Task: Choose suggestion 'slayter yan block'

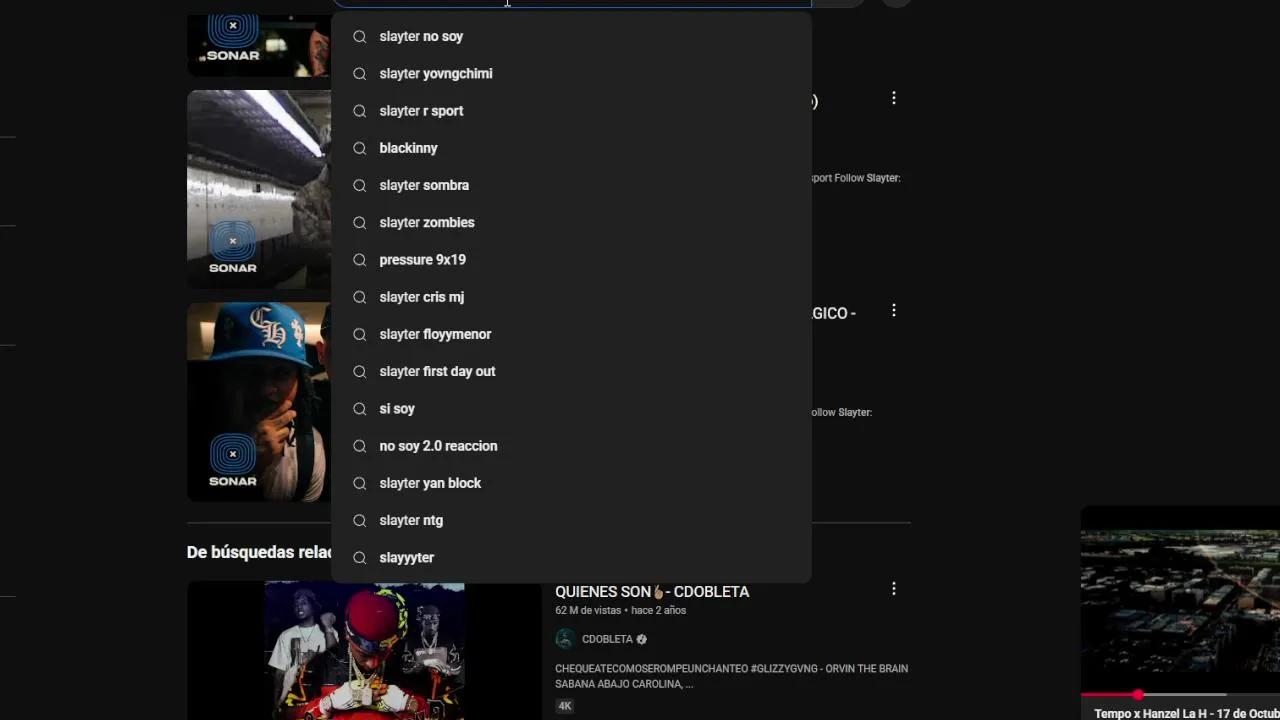Action: (x=571, y=483)
